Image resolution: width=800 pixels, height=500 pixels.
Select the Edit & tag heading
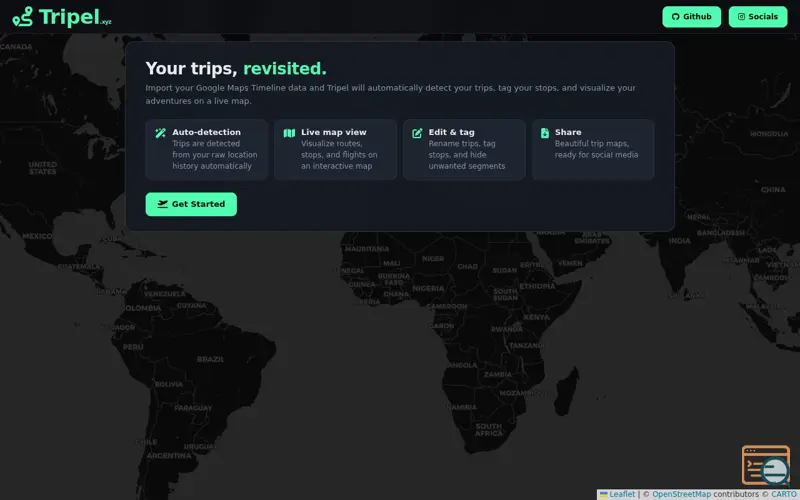(x=451, y=132)
